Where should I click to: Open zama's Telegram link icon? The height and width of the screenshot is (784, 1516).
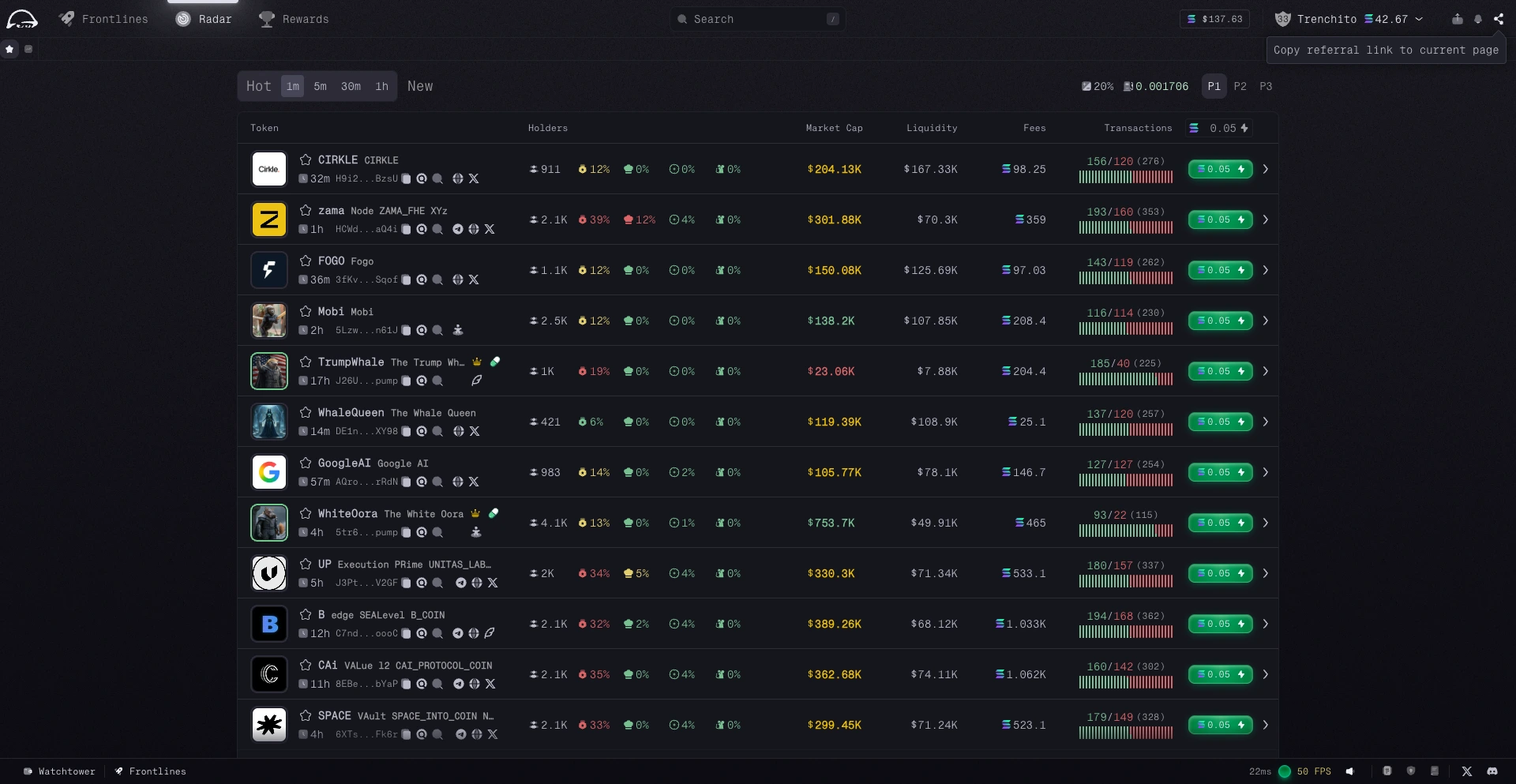[458, 230]
